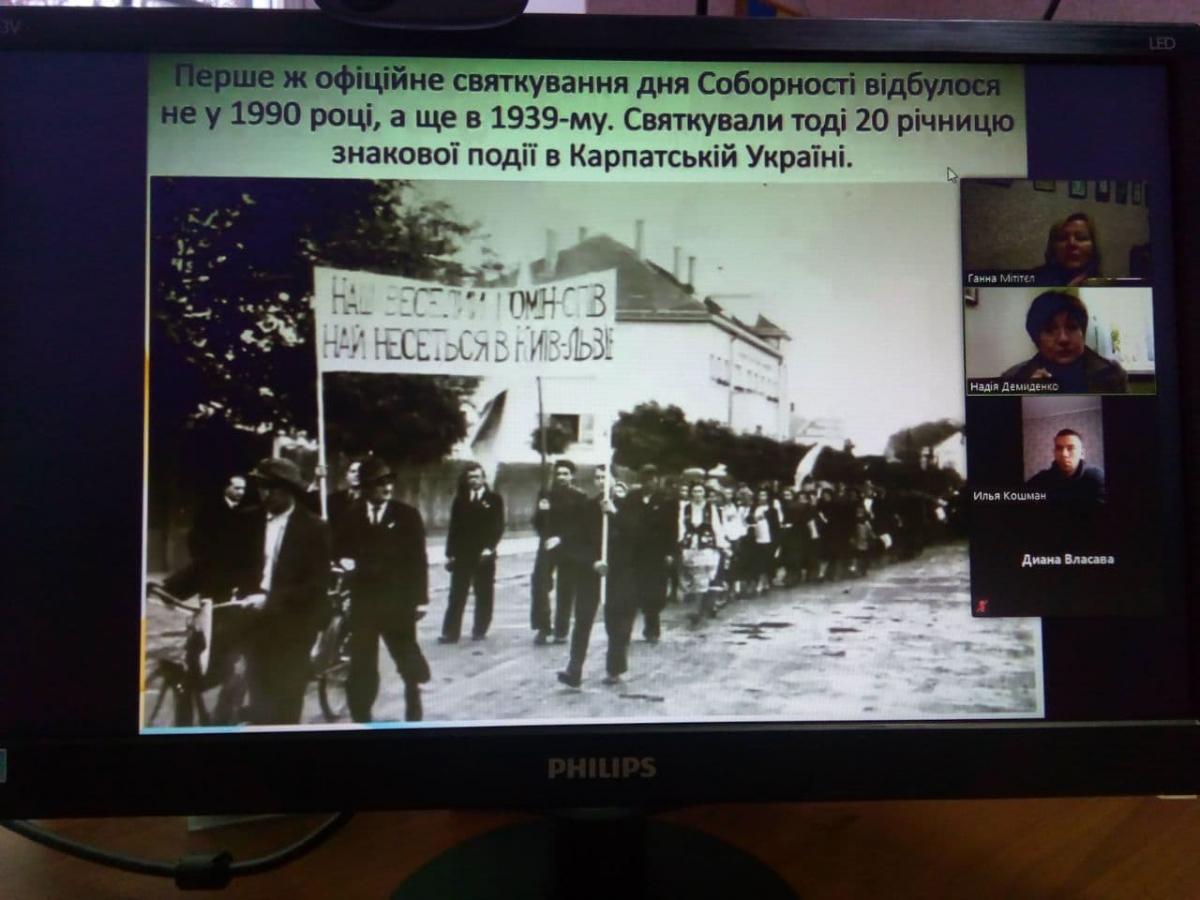Click the slide heading starting 'Перше ж офіційне святкування'
The image size is (1200, 900).
(588, 117)
